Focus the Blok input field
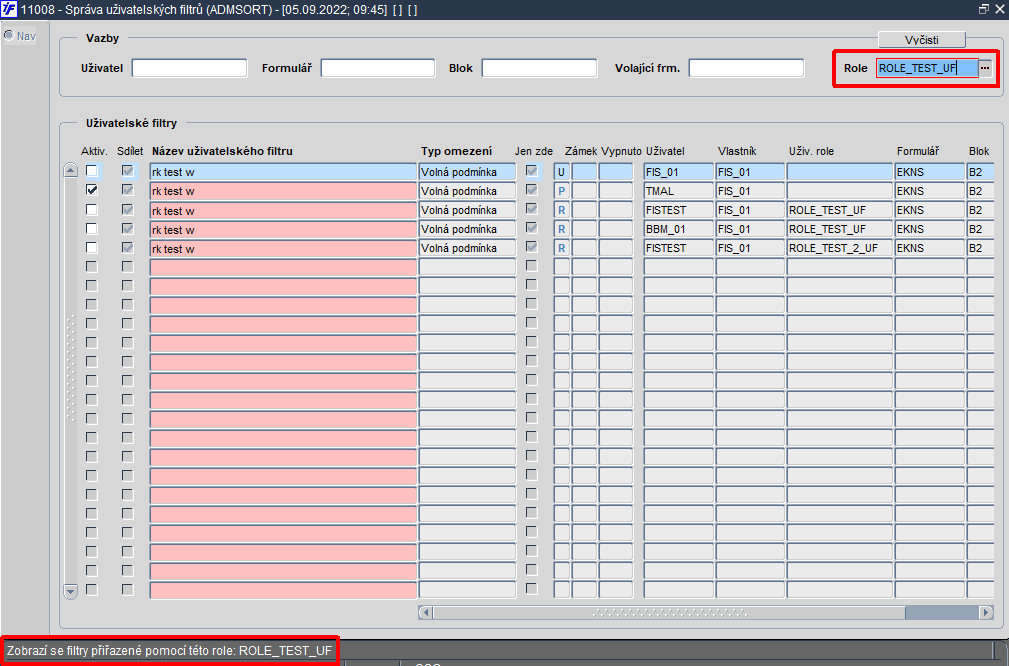 (539, 68)
